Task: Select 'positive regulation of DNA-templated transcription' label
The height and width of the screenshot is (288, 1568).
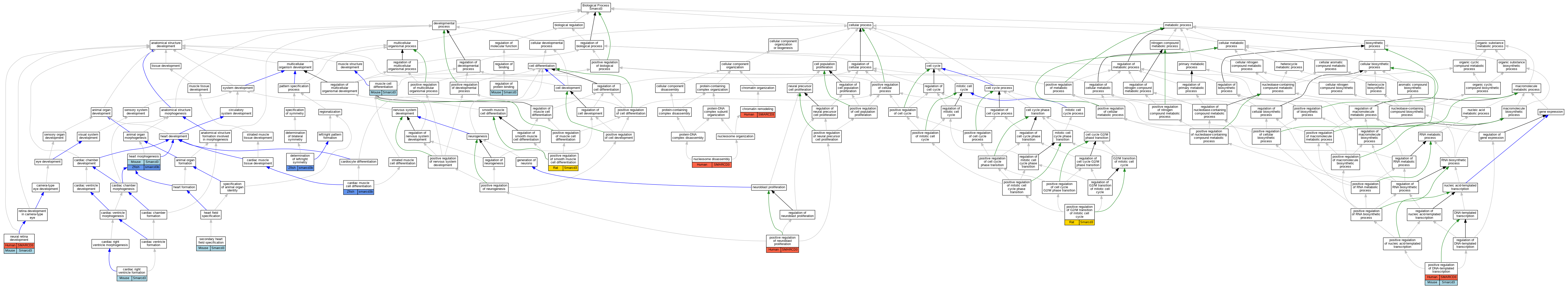Action: (1441, 269)
